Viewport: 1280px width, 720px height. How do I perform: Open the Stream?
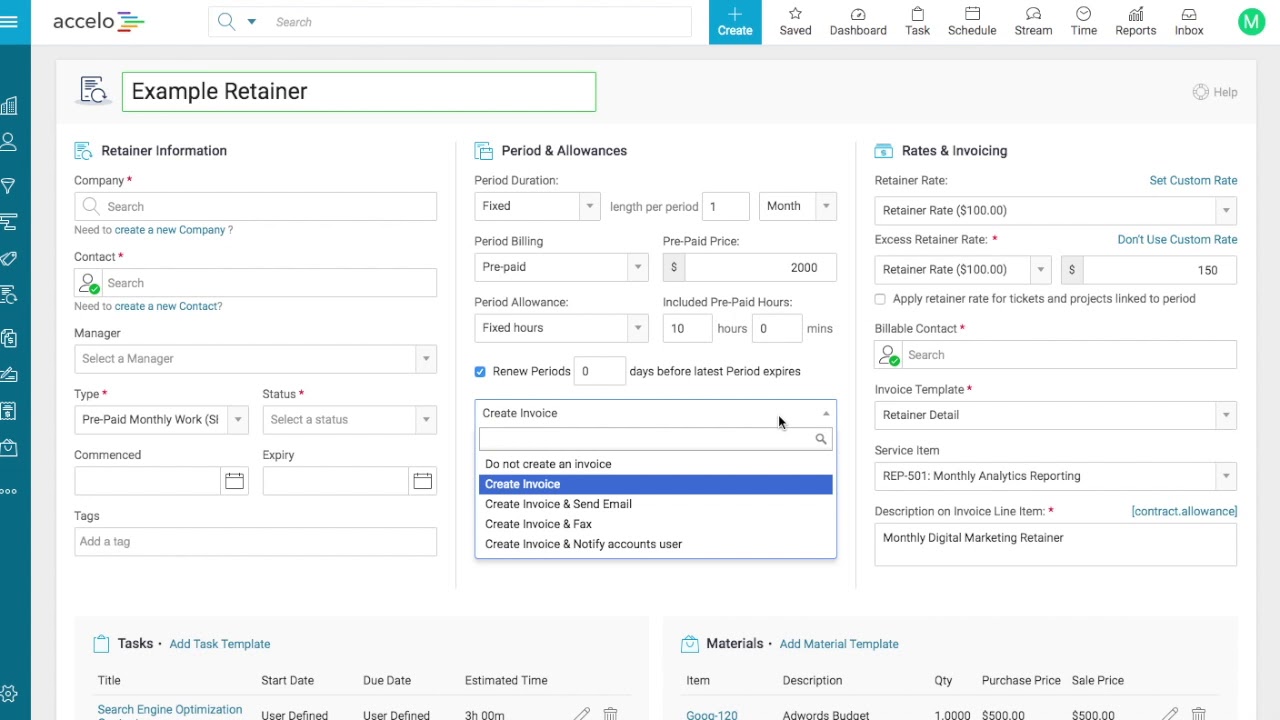(1033, 22)
